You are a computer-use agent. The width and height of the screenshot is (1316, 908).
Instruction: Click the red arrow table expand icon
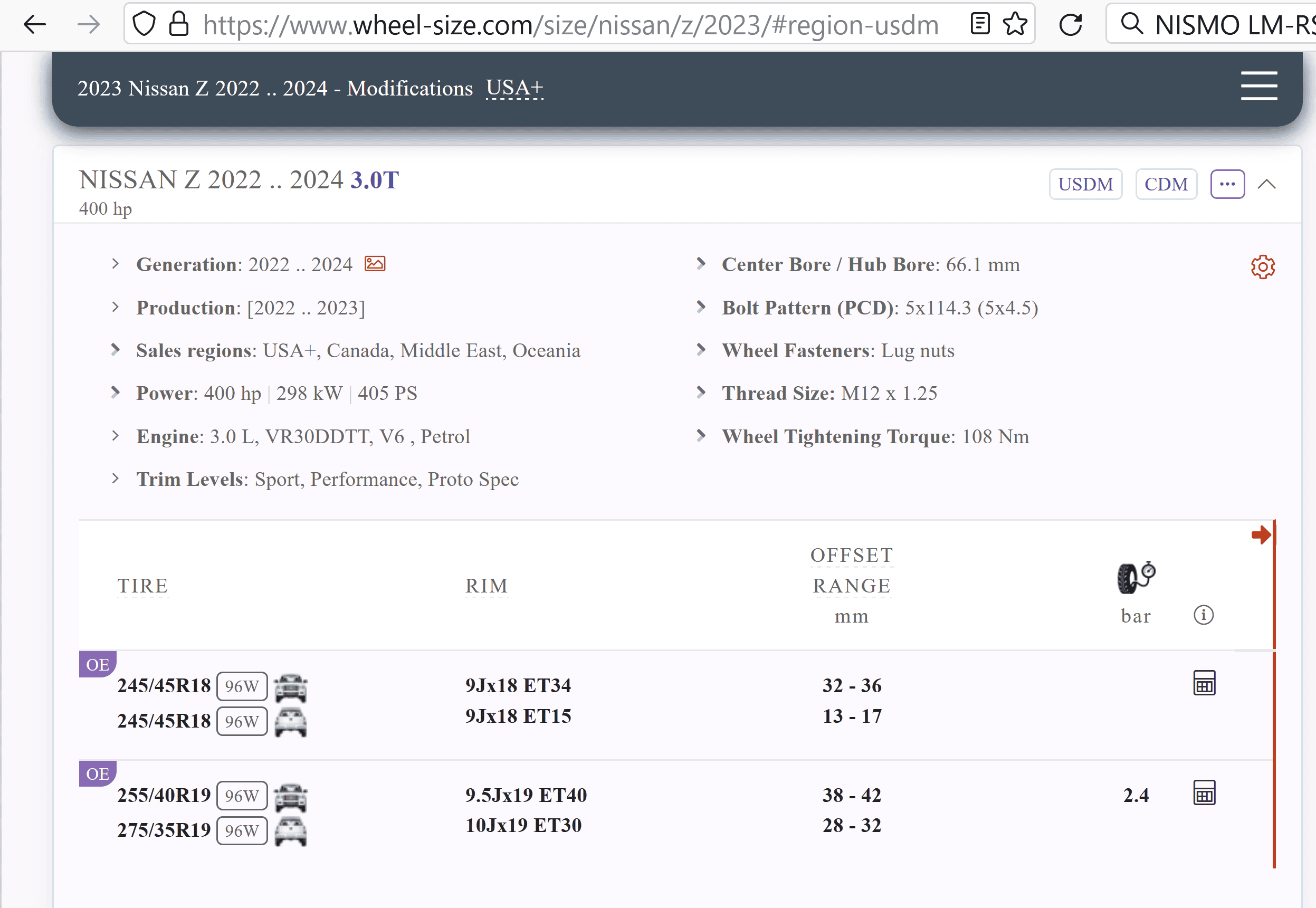1261,534
